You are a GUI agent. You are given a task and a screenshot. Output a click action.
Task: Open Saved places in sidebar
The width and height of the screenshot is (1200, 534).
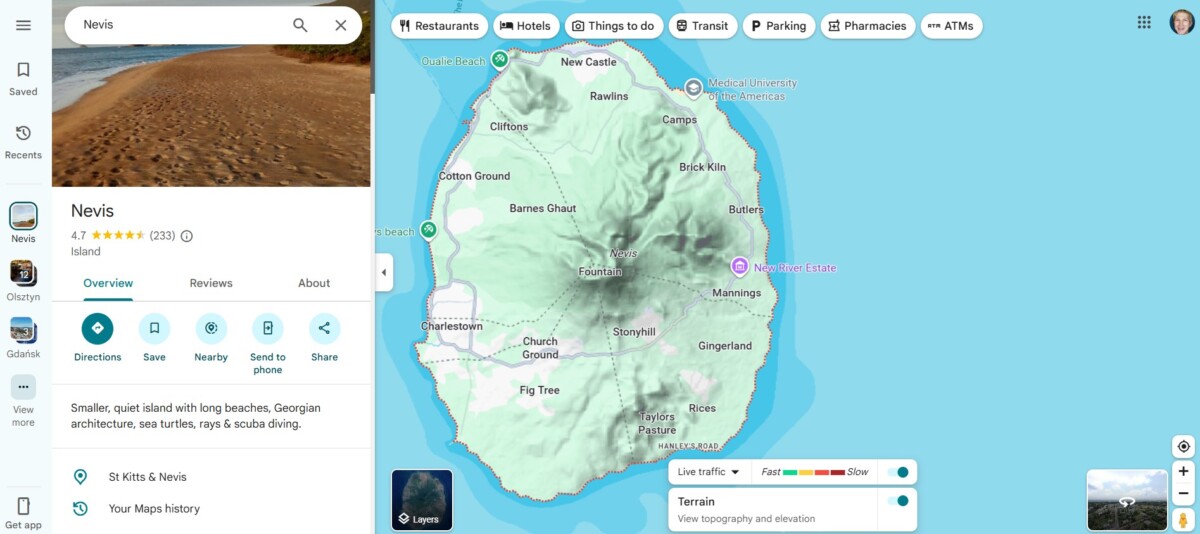23,79
